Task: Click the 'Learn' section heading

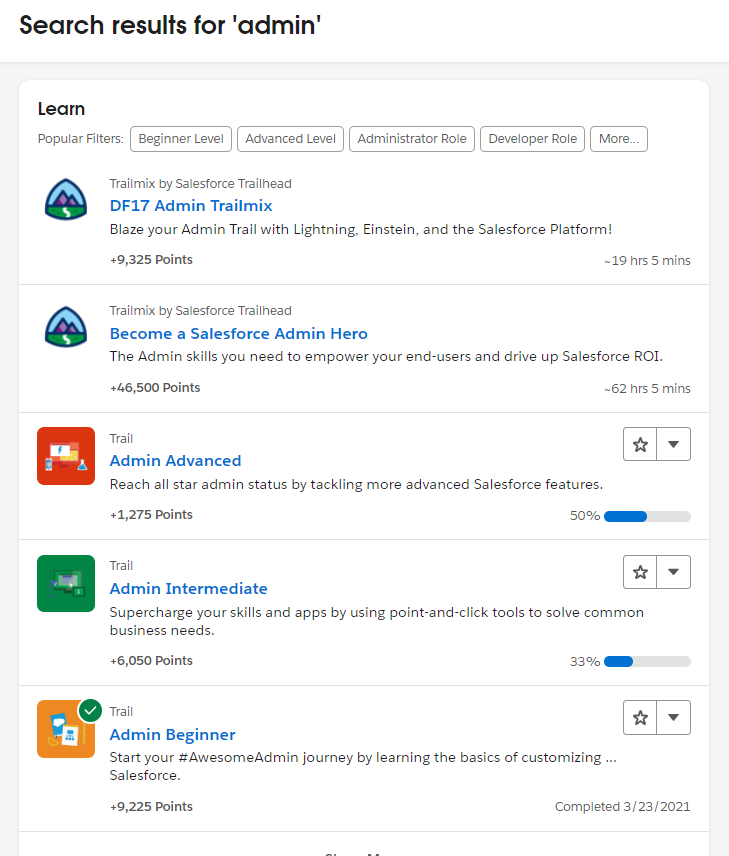Action: click(61, 109)
